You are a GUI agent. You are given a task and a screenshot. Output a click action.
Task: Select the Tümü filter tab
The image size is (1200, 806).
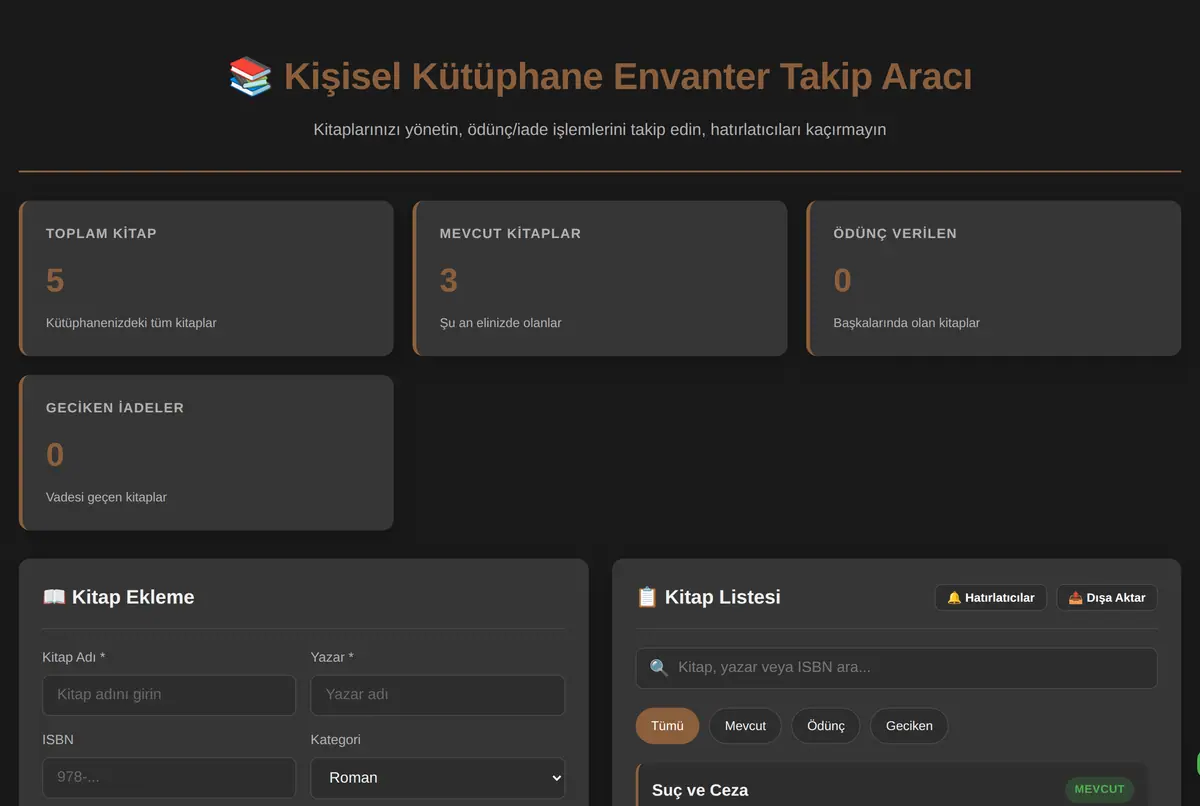667,726
